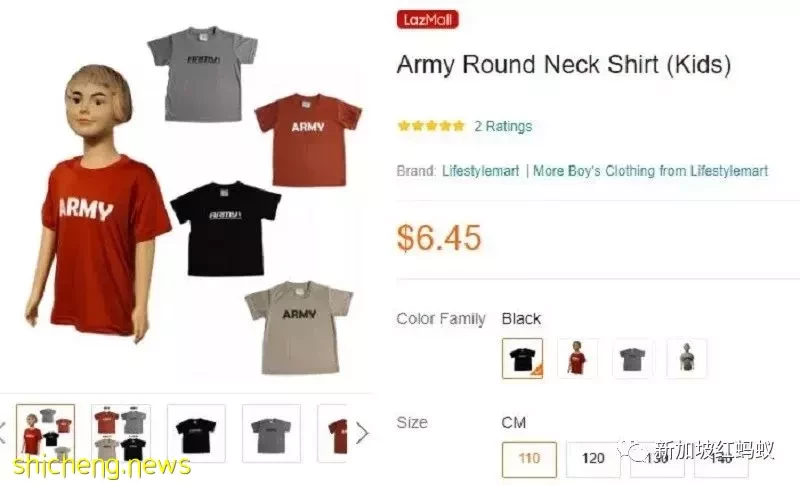800x485 pixels.
Task: Show the mannequin collage thumbnail
Action: point(45,433)
